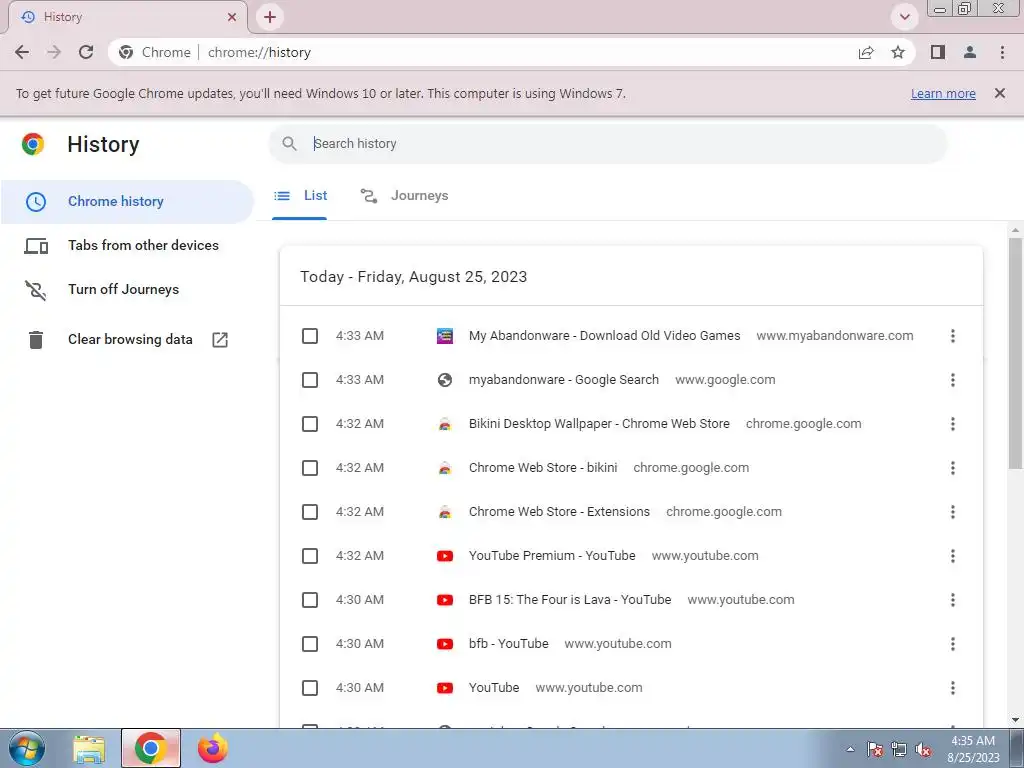This screenshot has width=1024, height=768.
Task: Open actions menu for My Abandonware entry
Action: (x=953, y=336)
